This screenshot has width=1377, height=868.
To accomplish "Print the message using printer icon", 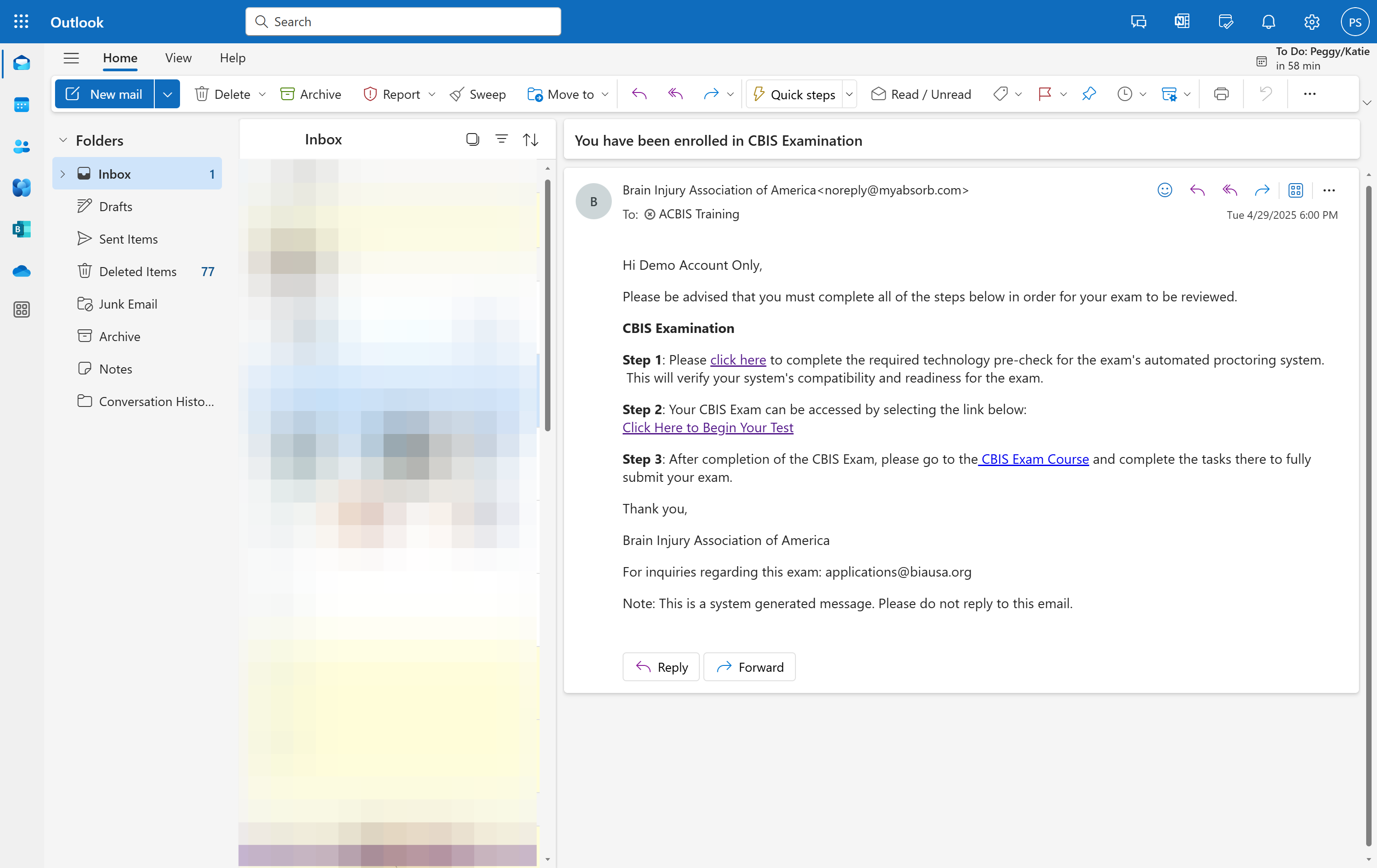I will click(1221, 94).
